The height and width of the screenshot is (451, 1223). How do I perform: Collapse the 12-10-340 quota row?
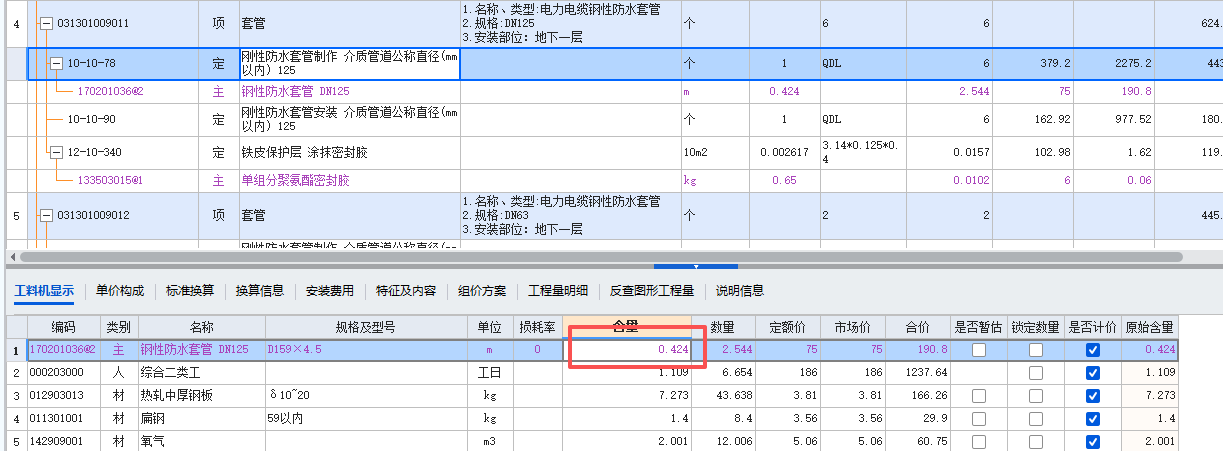[x=57, y=152]
